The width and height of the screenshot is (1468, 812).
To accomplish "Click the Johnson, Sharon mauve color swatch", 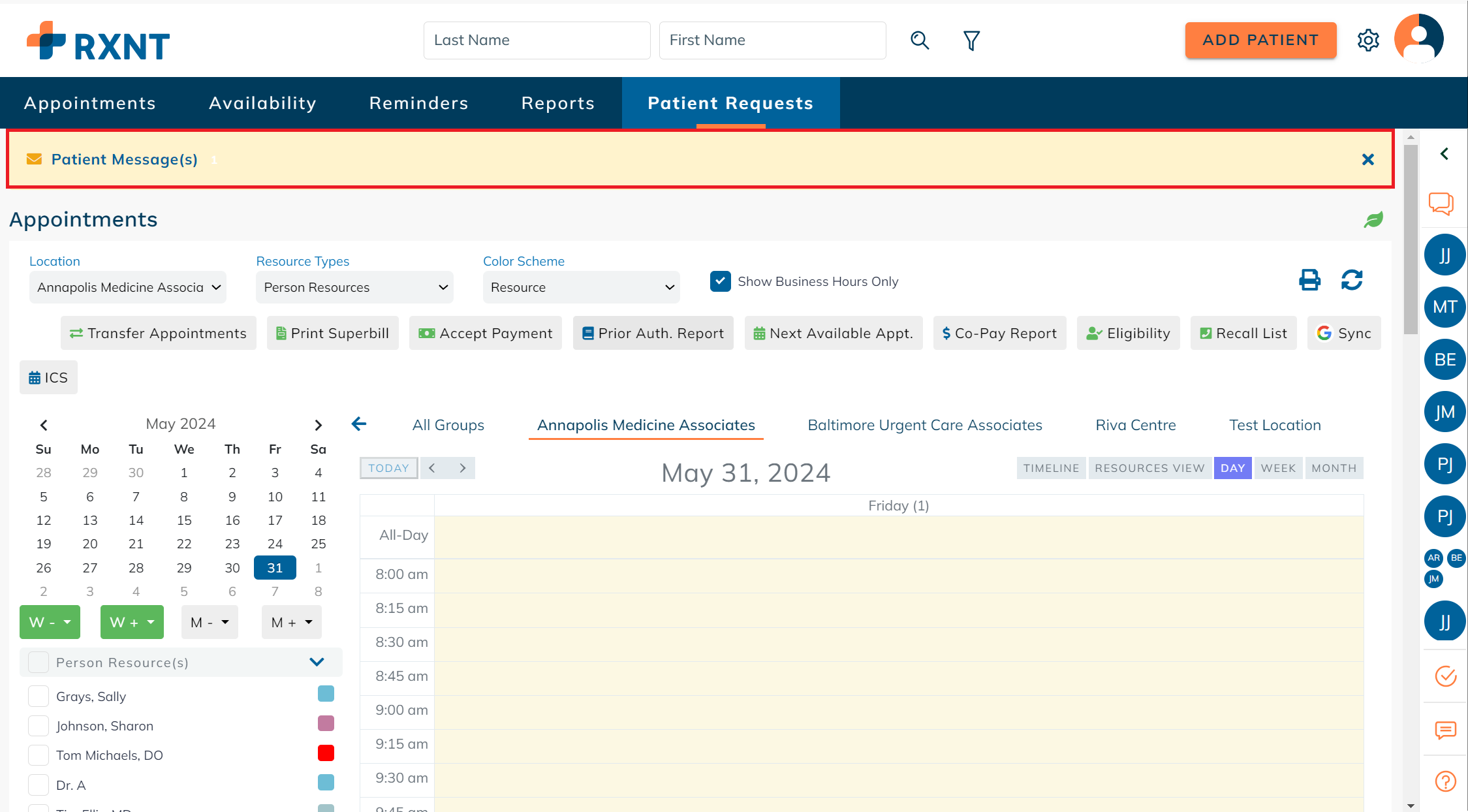I will coord(326,723).
